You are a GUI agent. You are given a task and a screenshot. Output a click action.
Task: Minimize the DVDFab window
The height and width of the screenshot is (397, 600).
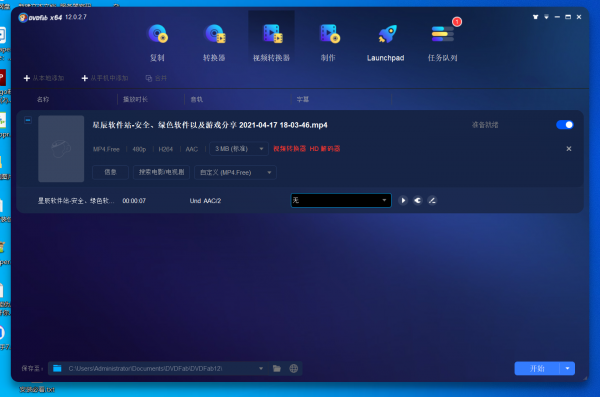click(x=557, y=17)
